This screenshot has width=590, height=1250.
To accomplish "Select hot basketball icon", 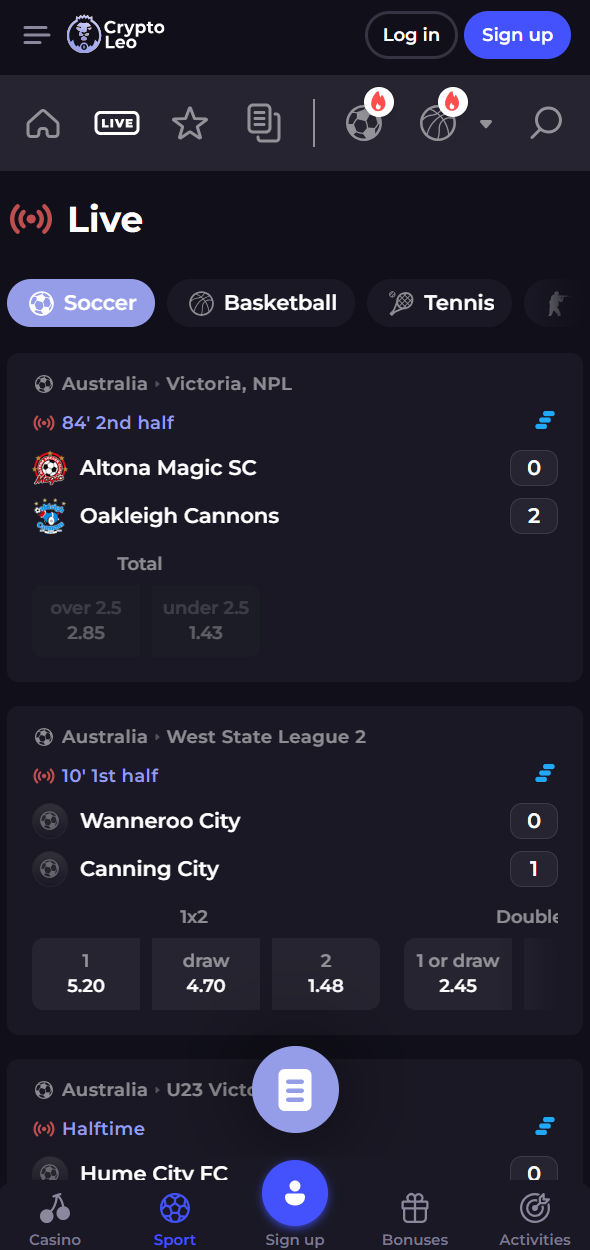I will click(440, 120).
